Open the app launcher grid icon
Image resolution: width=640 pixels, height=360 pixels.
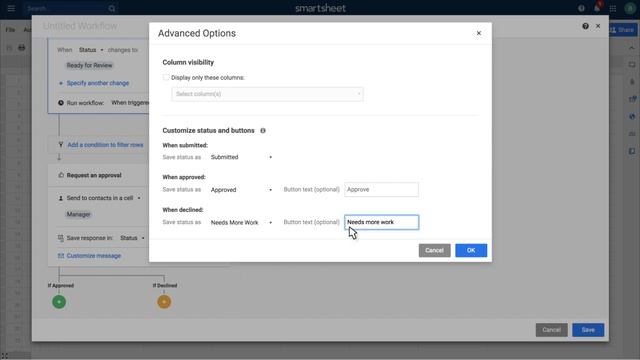[x=613, y=8]
